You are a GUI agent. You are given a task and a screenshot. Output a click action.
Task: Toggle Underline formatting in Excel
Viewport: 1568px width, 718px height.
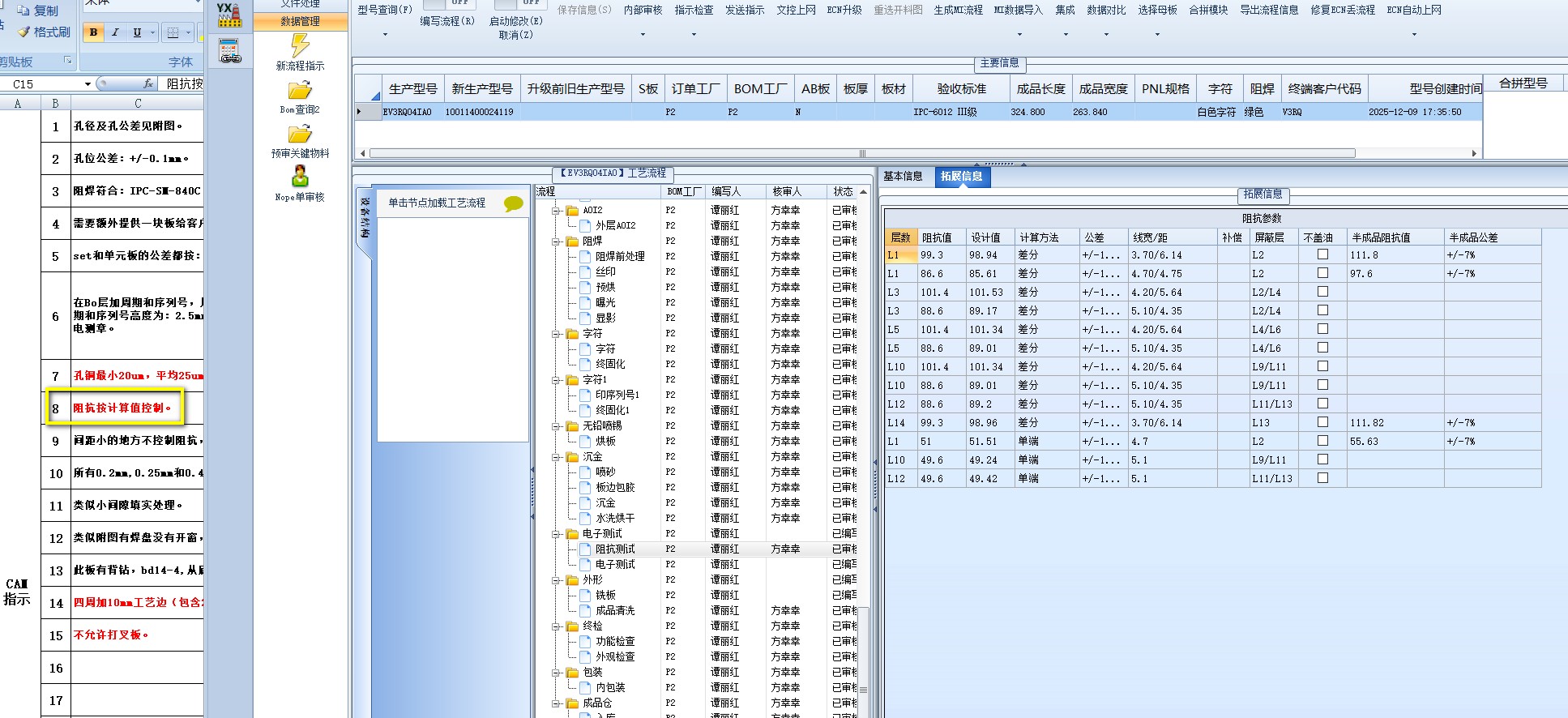pos(137,32)
